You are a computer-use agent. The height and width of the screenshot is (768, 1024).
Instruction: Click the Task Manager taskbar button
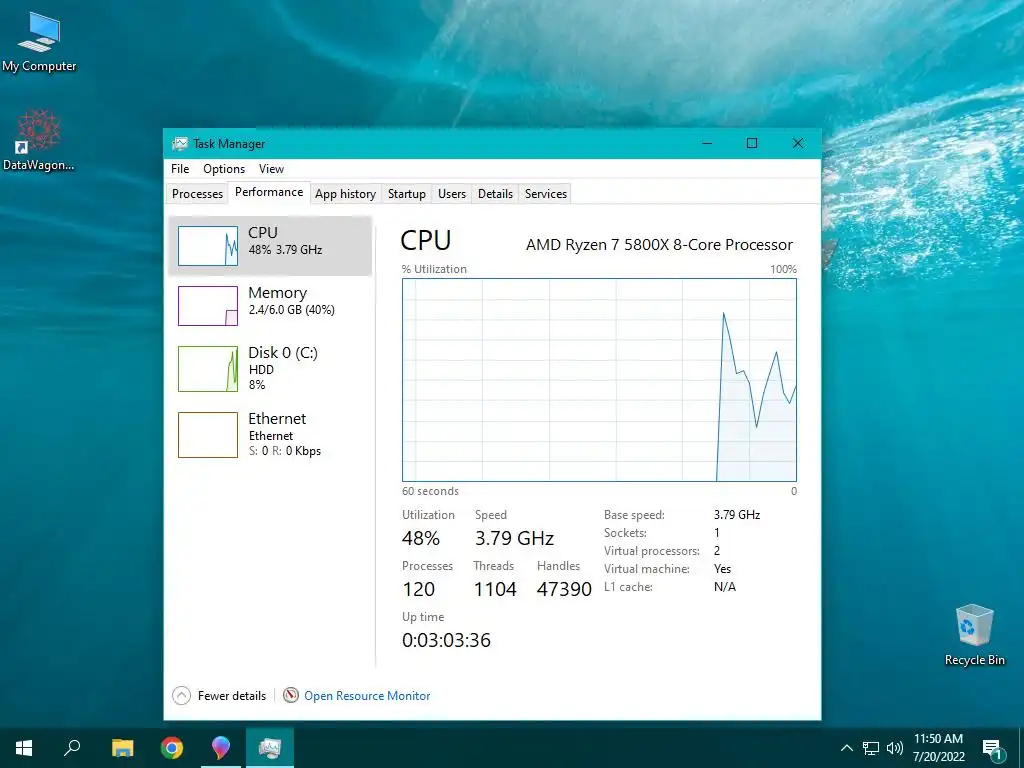tap(270, 748)
